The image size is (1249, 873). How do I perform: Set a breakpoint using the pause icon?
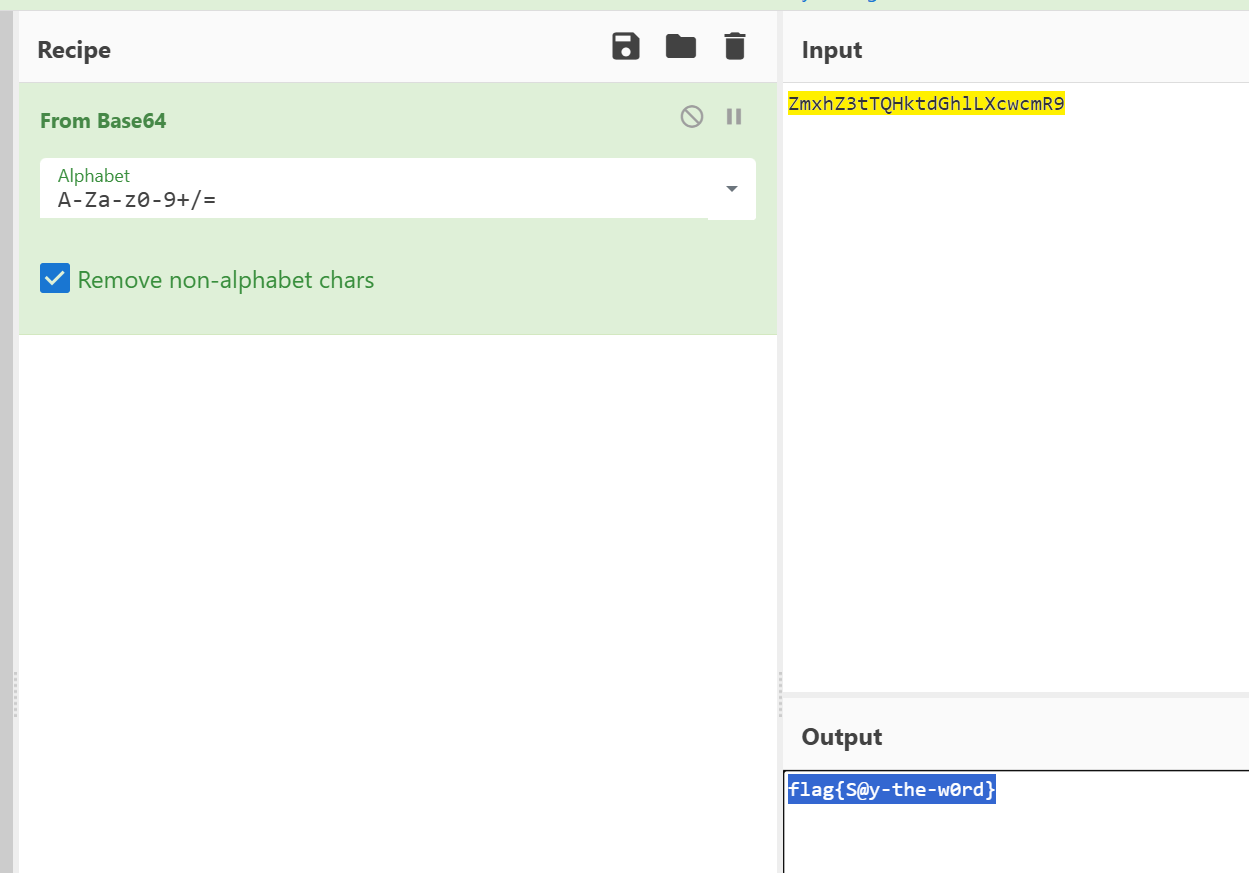[734, 117]
